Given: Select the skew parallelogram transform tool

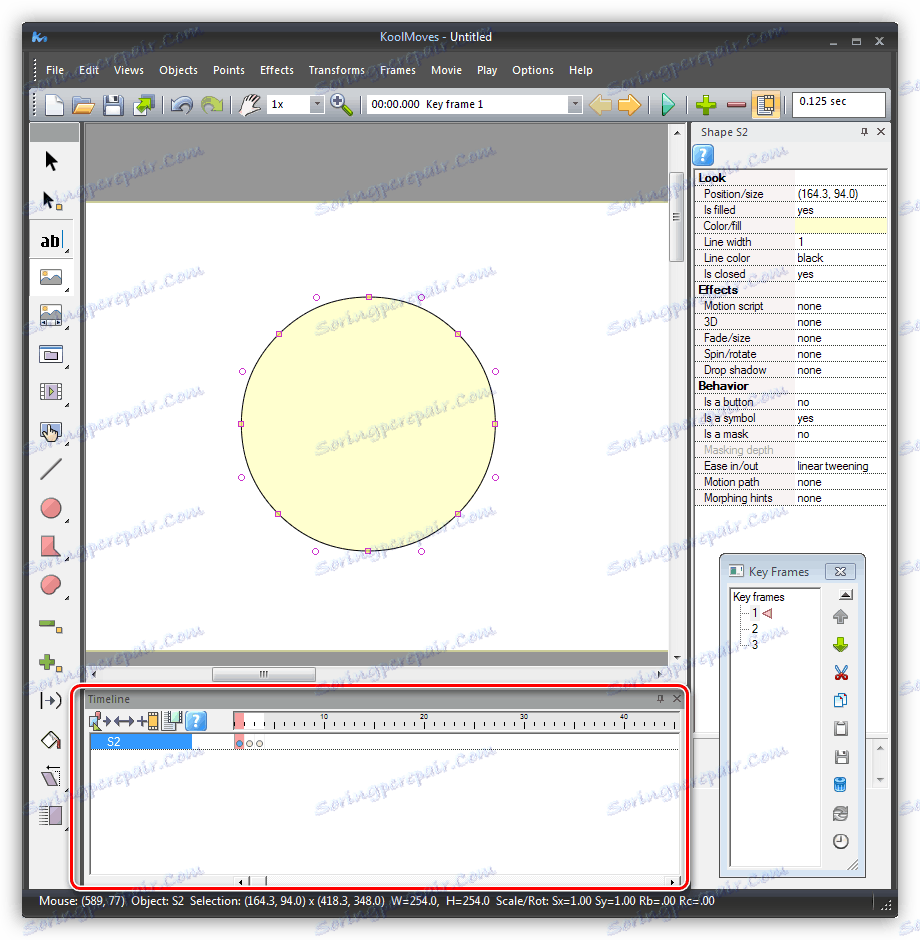Looking at the screenshot, I should coord(51,777).
